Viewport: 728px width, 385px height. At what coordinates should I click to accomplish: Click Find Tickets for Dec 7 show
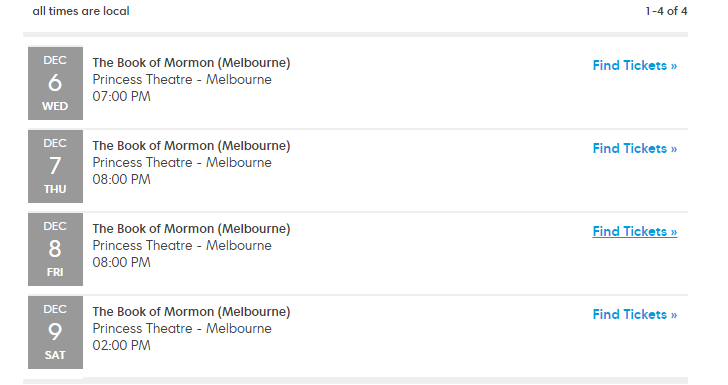click(635, 149)
